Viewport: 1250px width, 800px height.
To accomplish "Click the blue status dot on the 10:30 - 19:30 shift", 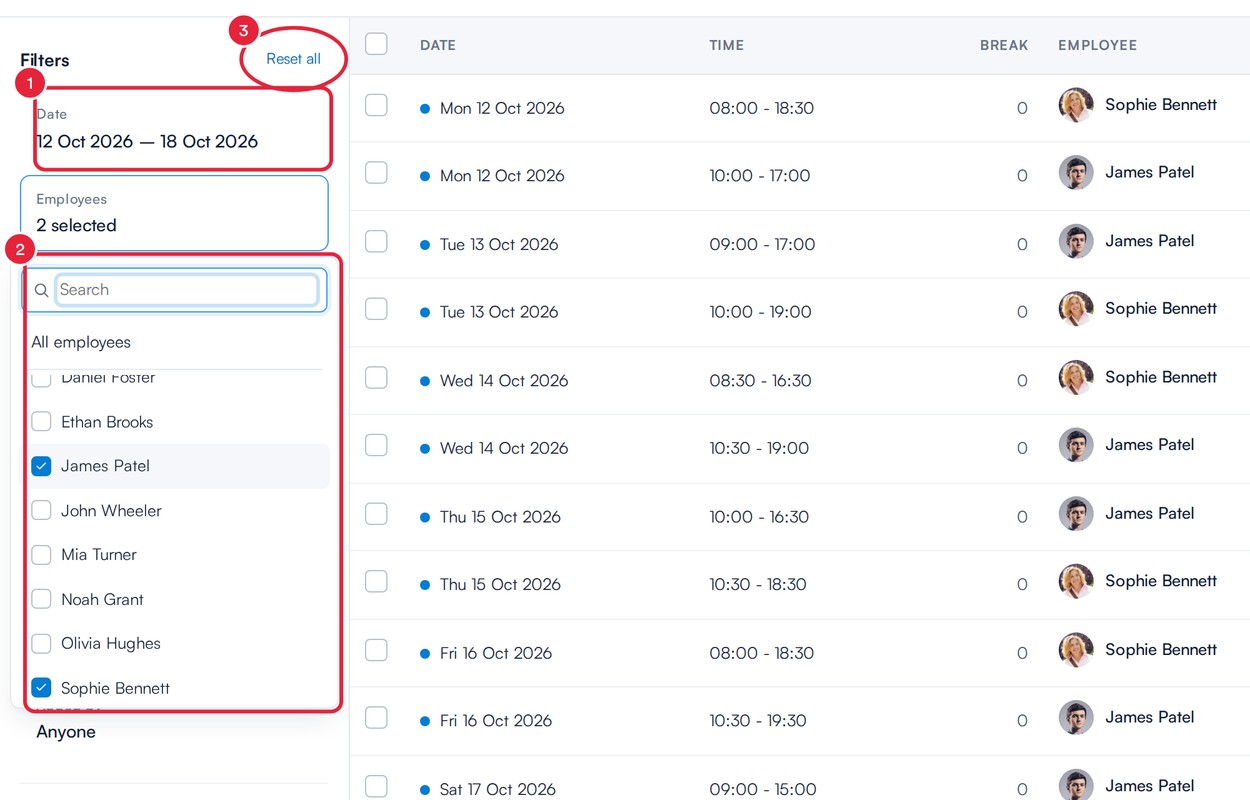I will coord(425,721).
